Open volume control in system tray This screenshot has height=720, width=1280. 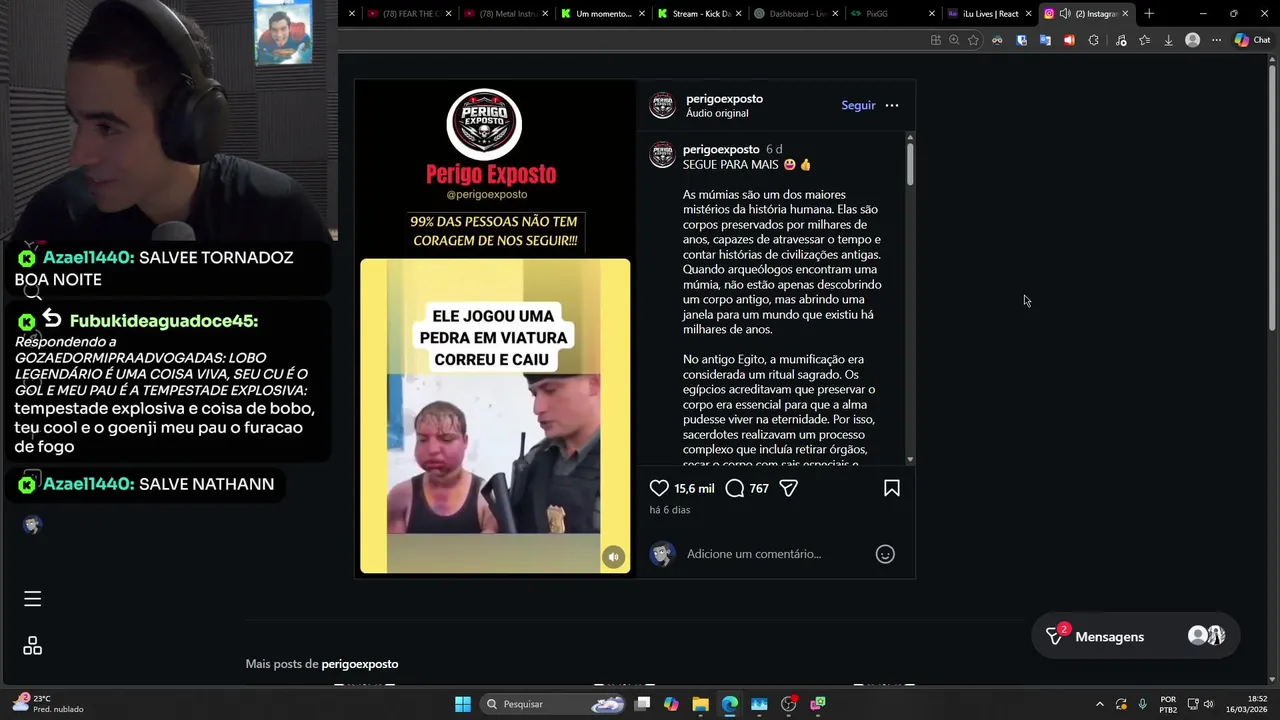(x=1208, y=704)
